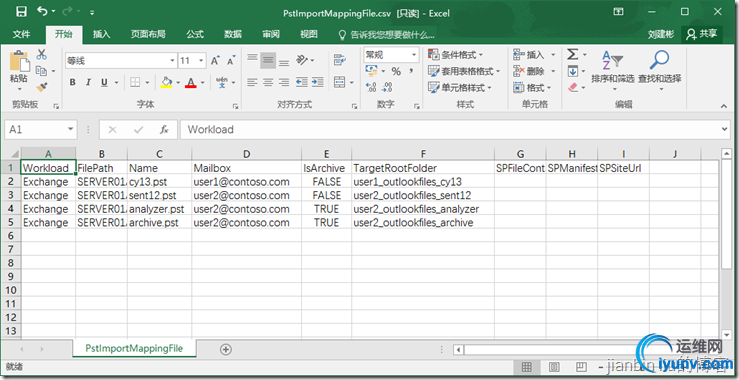Click the new sheet plus icon
Screen dimensions: 739x380
(226, 349)
